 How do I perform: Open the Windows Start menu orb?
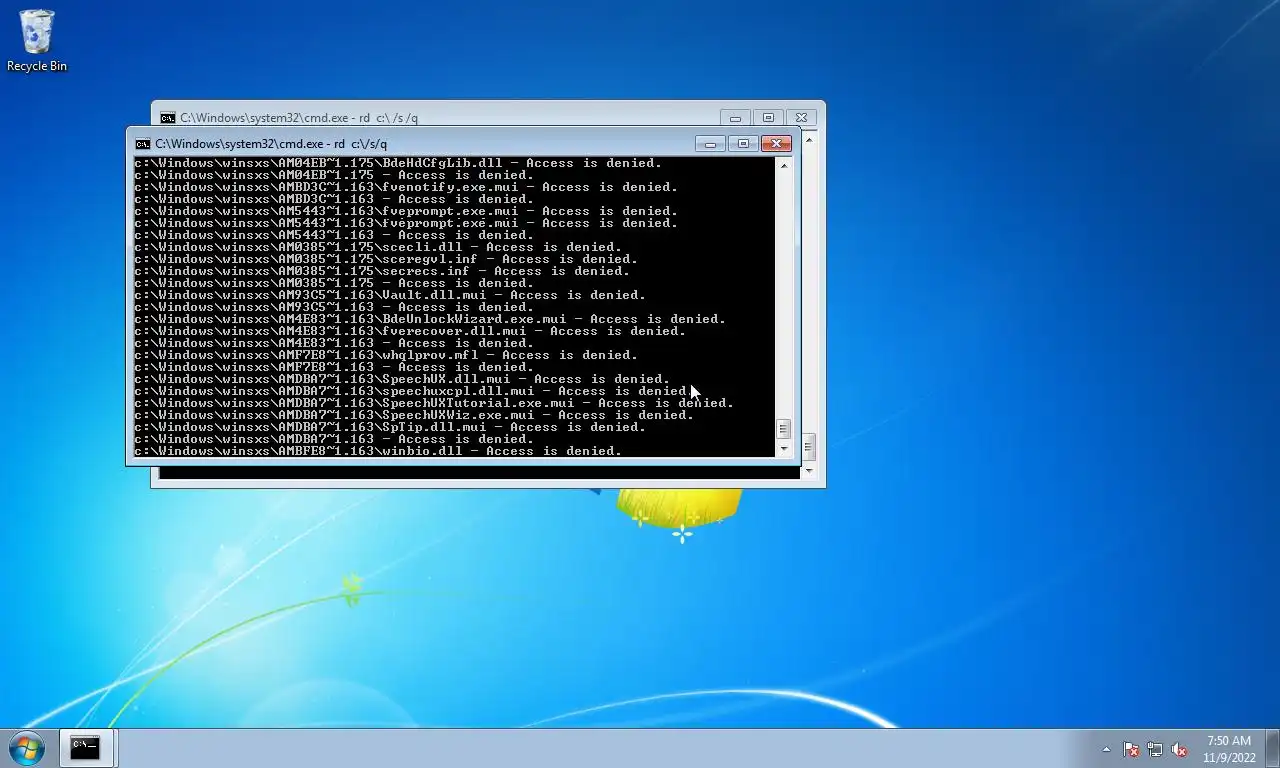(26, 748)
